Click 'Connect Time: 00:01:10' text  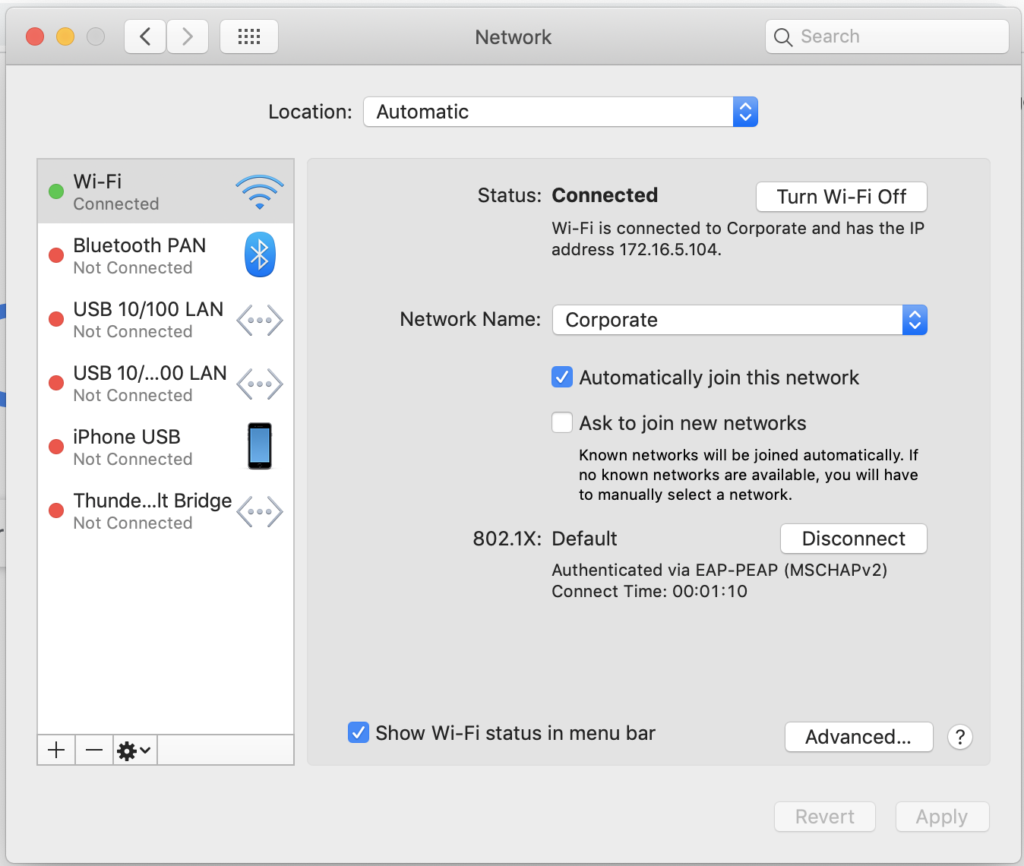click(649, 591)
